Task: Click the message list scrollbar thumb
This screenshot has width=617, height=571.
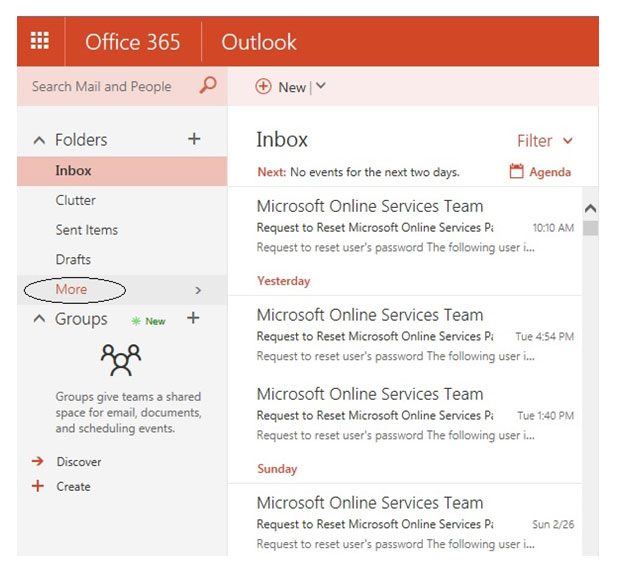Action: 590,228
